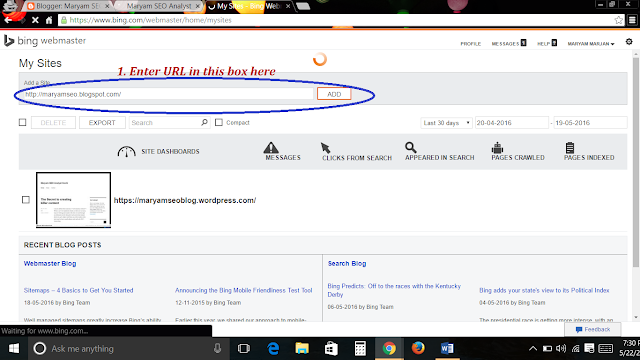
Task: Click the Pages Crawled robot icon
Action: pyautogui.click(x=497, y=147)
